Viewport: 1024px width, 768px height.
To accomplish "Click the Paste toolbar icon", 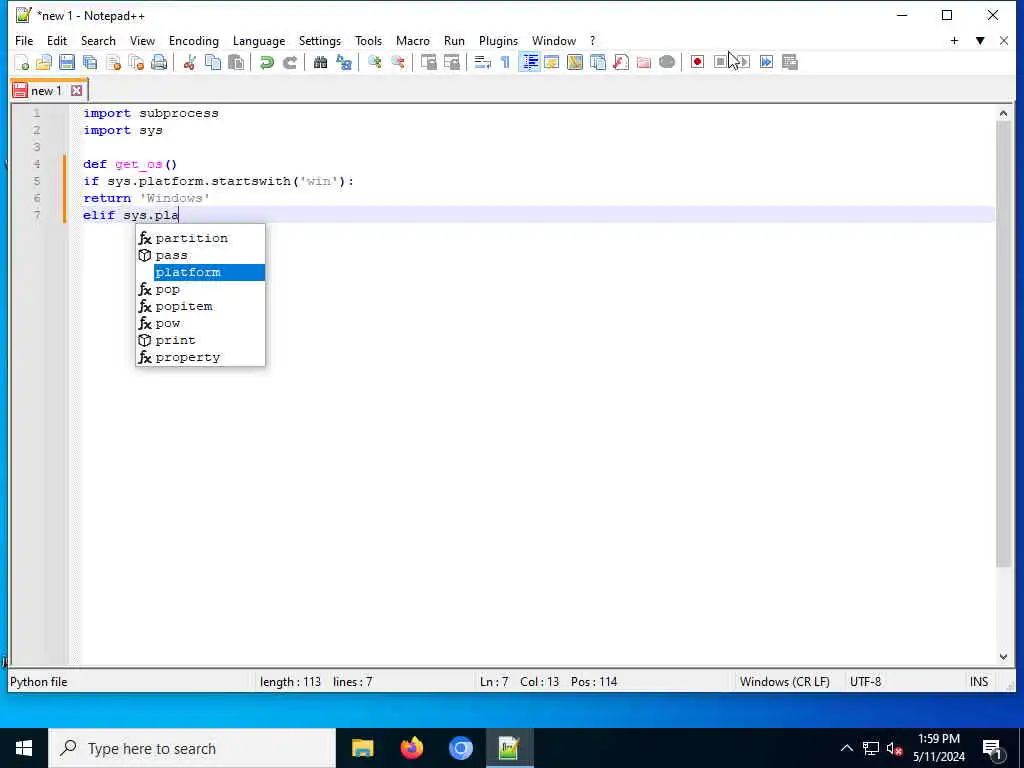I will click(x=236, y=62).
